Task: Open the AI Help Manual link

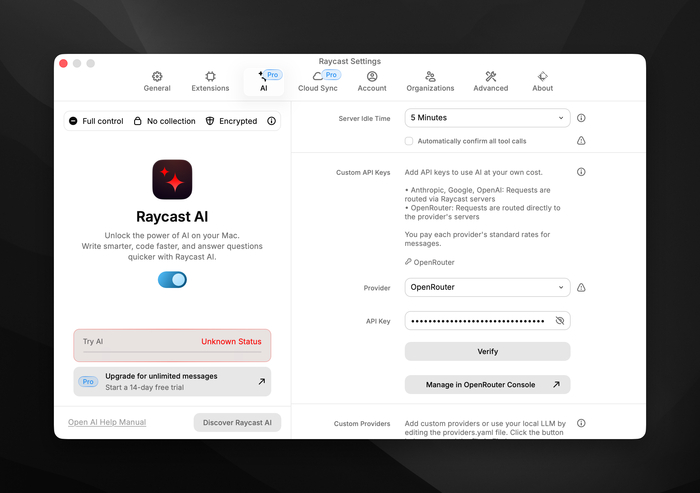Action: click(x=107, y=422)
